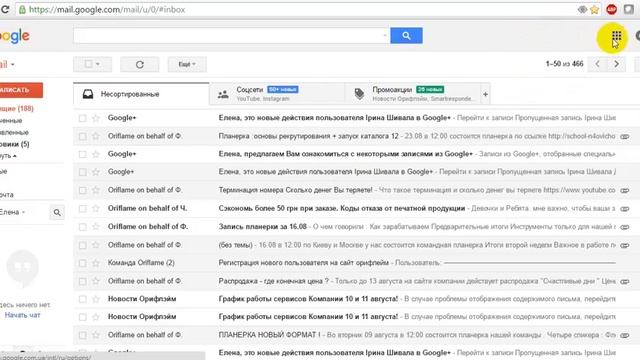This screenshot has height=360, width=640.
Task: Switch to the Промоакции tab
Action: (x=413, y=94)
